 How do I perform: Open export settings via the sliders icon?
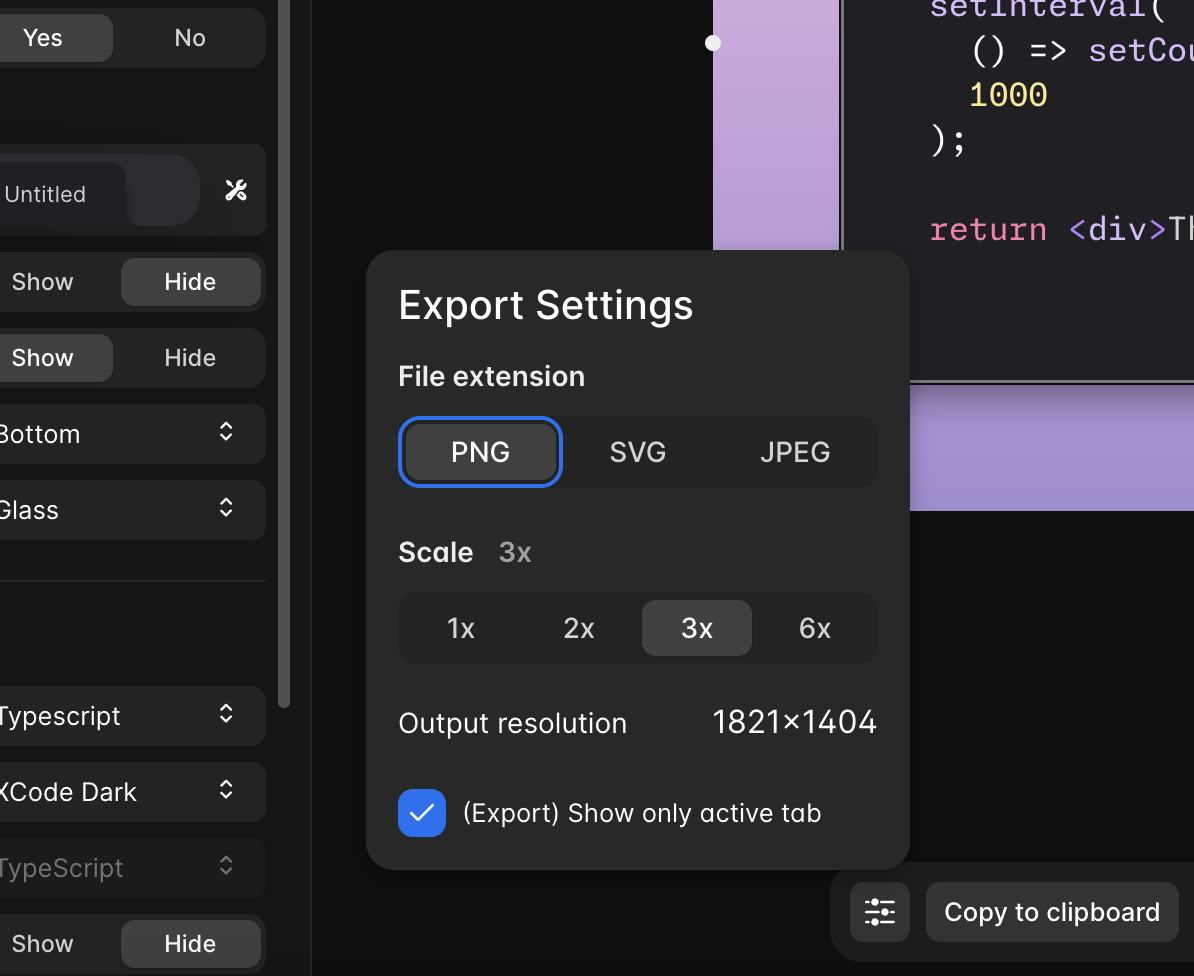[x=879, y=912]
